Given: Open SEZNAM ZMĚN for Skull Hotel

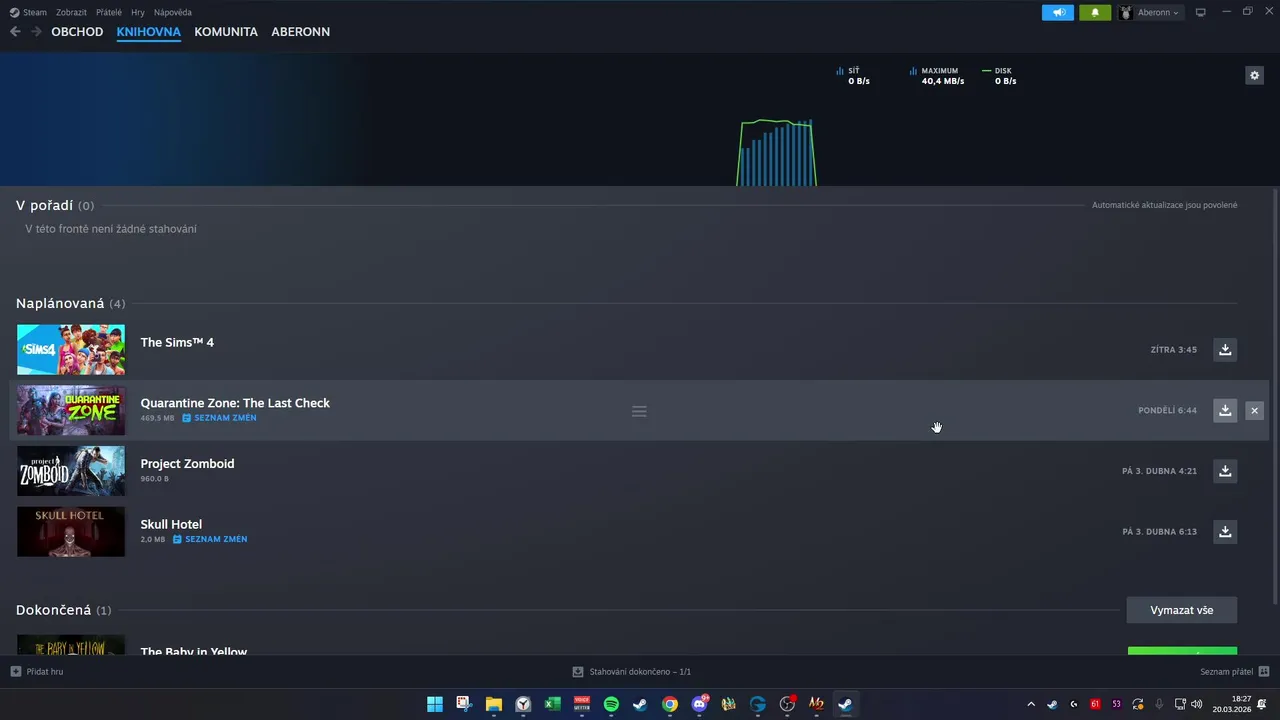Looking at the screenshot, I should pyautogui.click(x=210, y=539).
